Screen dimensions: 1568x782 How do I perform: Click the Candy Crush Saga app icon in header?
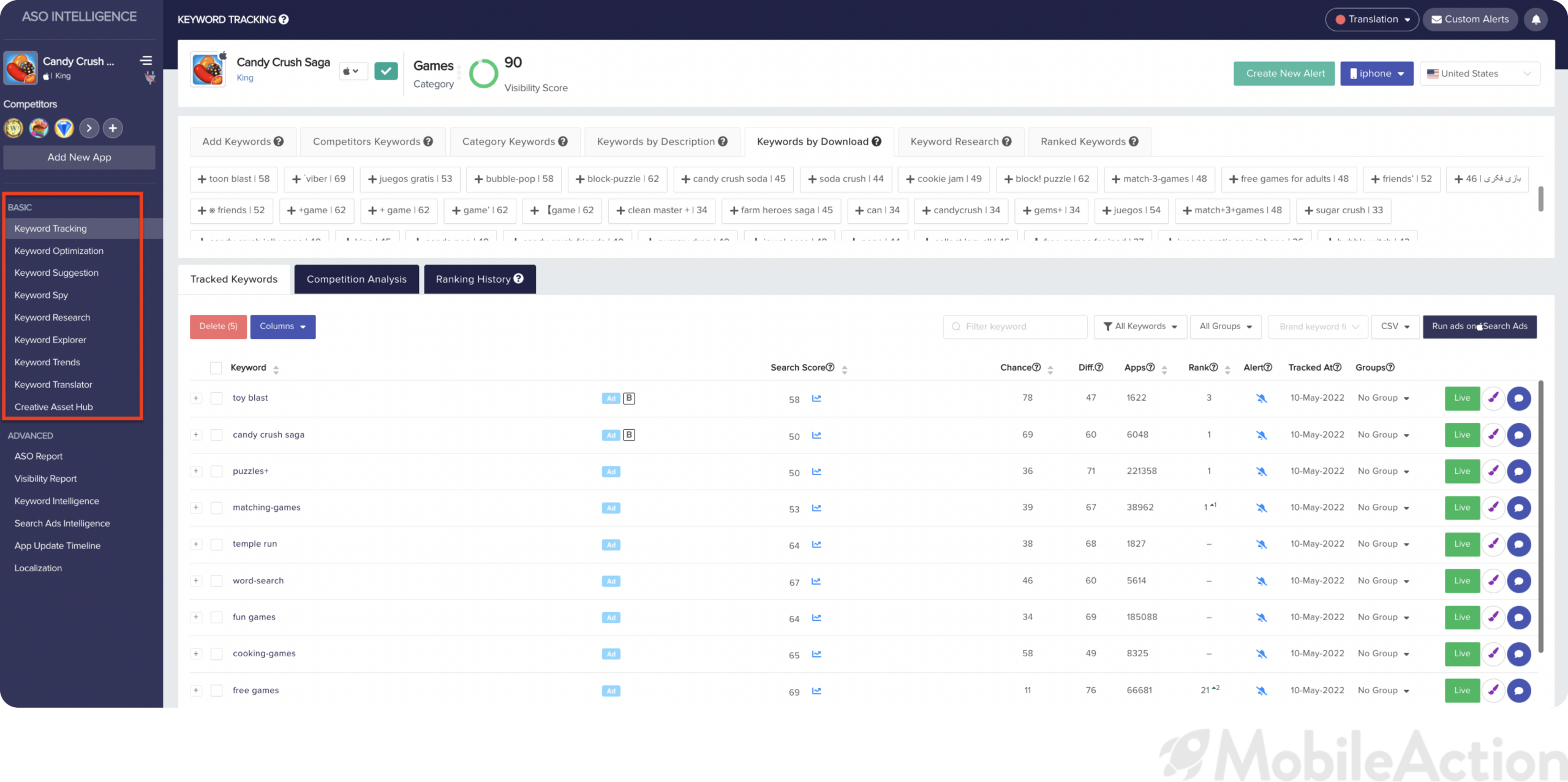(208, 70)
